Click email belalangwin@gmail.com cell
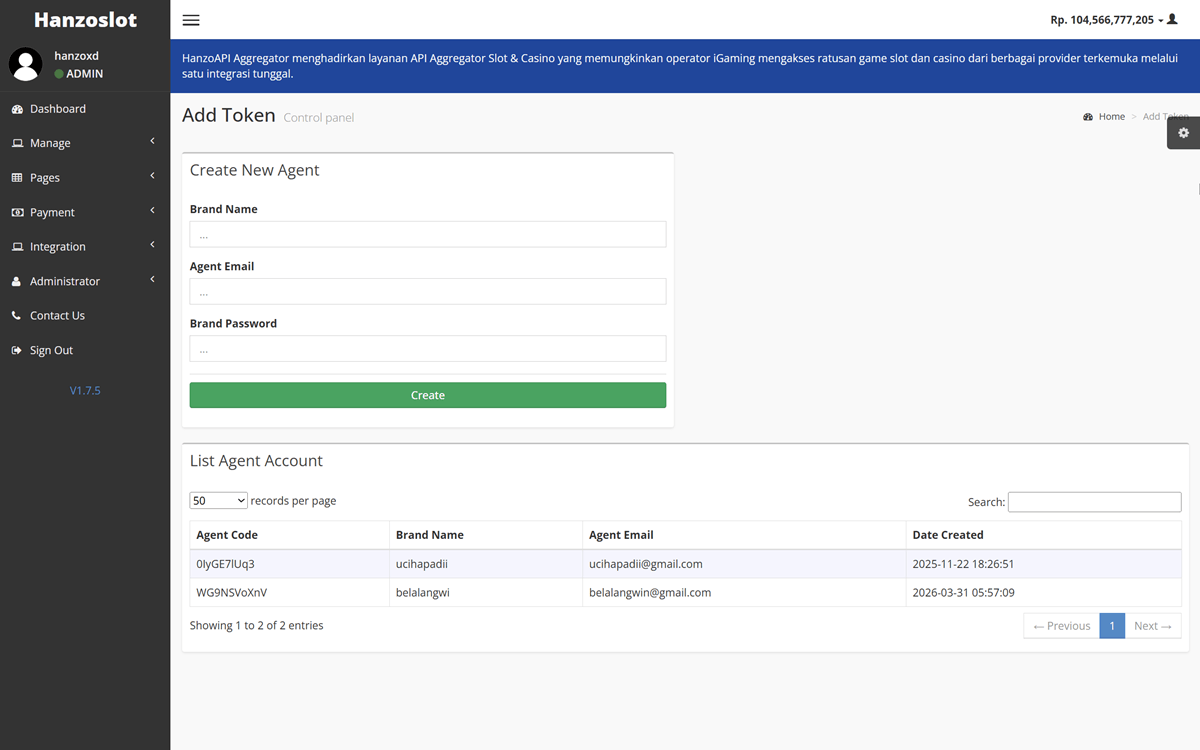The height and width of the screenshot is (750, 1200). (x=744, y=593)
